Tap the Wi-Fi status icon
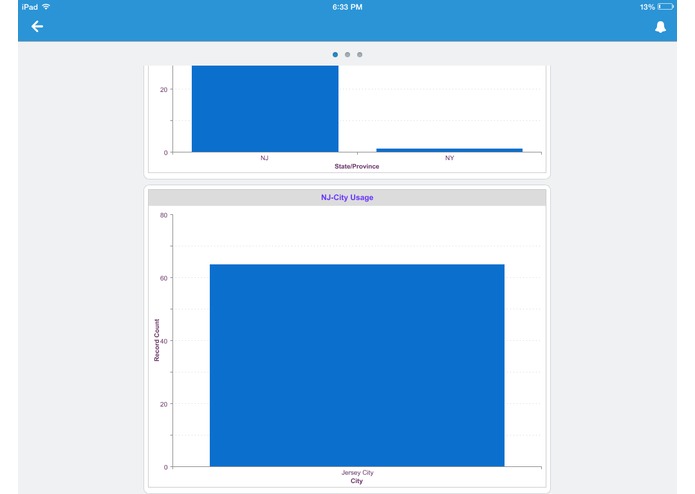Image resolution: width=695 pixels, height=494 pixels. click(x=46, y=7)
